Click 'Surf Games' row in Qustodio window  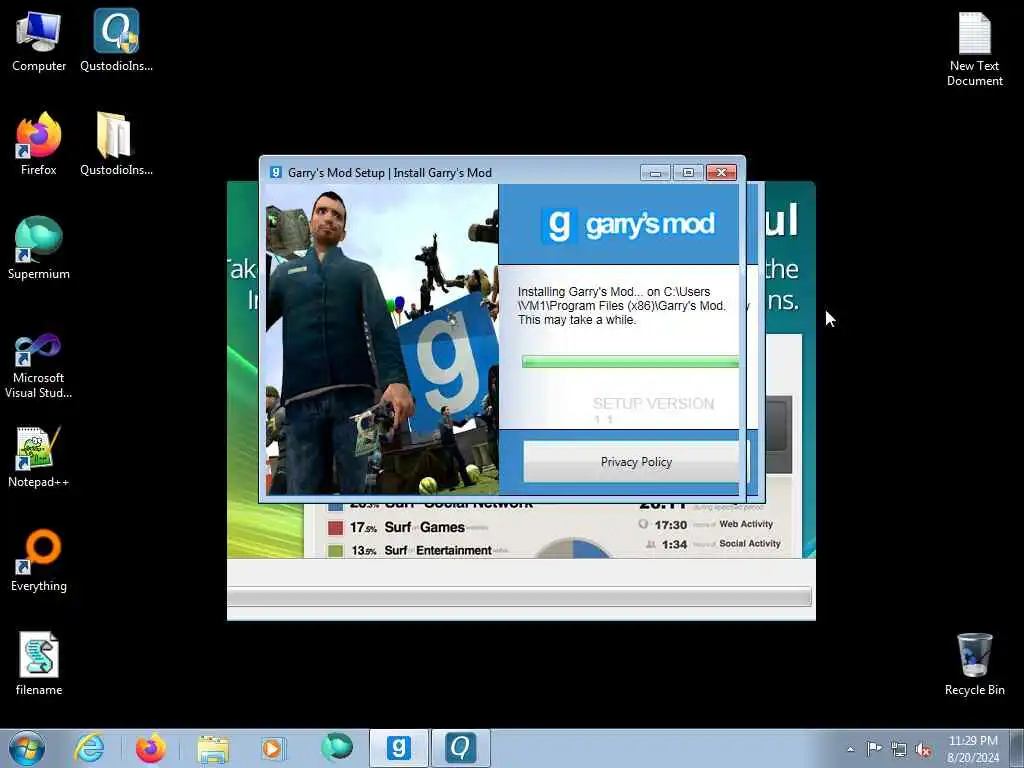click(x=409, y=527)
